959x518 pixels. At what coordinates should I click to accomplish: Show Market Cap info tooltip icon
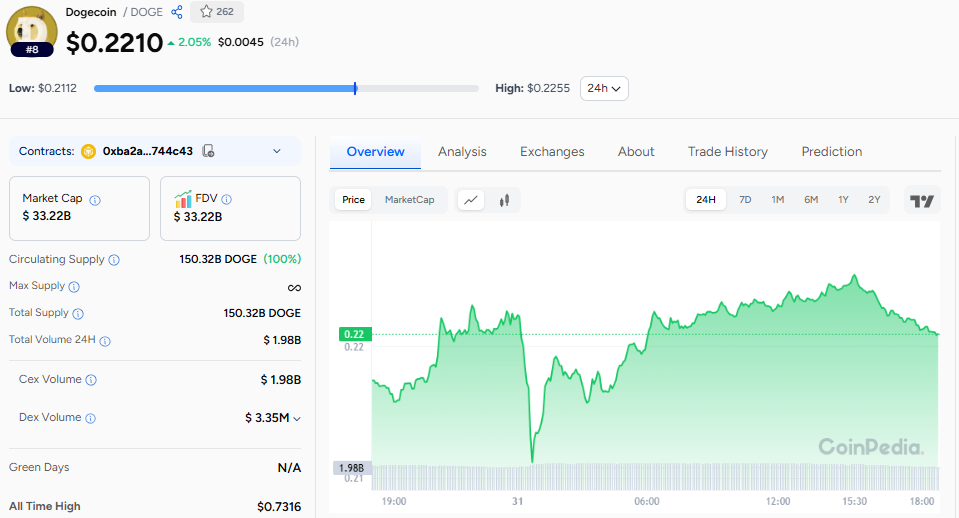[95, 200]
